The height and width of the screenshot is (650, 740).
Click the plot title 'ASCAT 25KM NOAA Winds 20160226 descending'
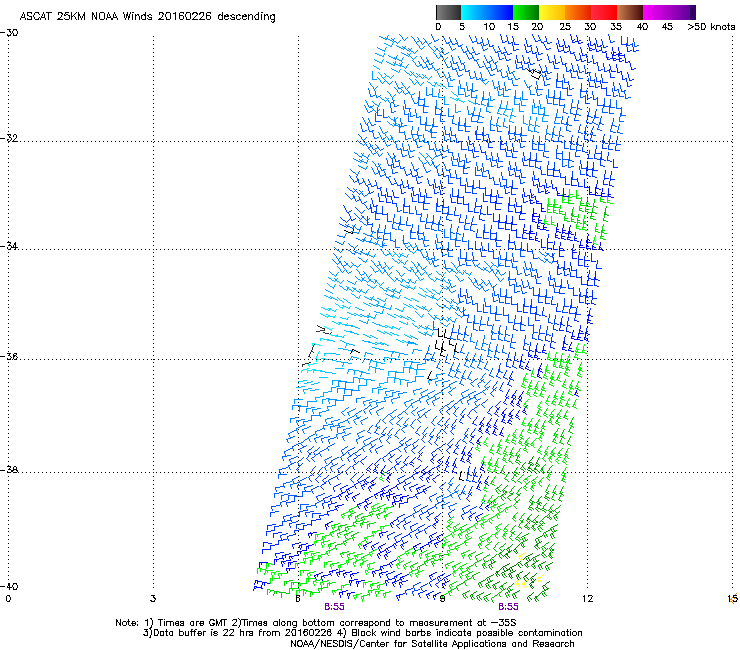147,16
